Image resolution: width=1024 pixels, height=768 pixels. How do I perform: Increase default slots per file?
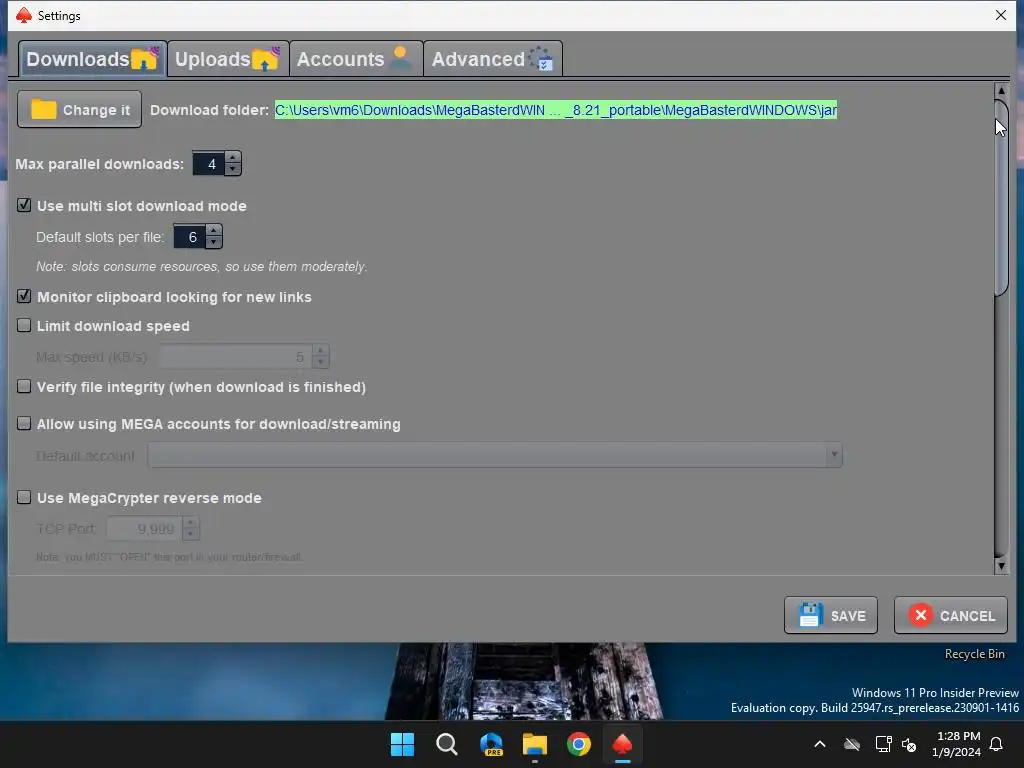214,231
